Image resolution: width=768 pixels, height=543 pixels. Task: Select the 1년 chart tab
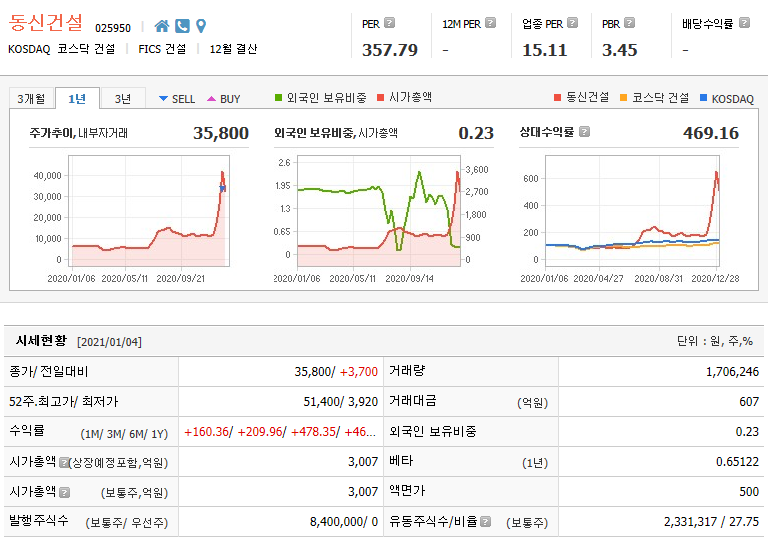(77, 98)
